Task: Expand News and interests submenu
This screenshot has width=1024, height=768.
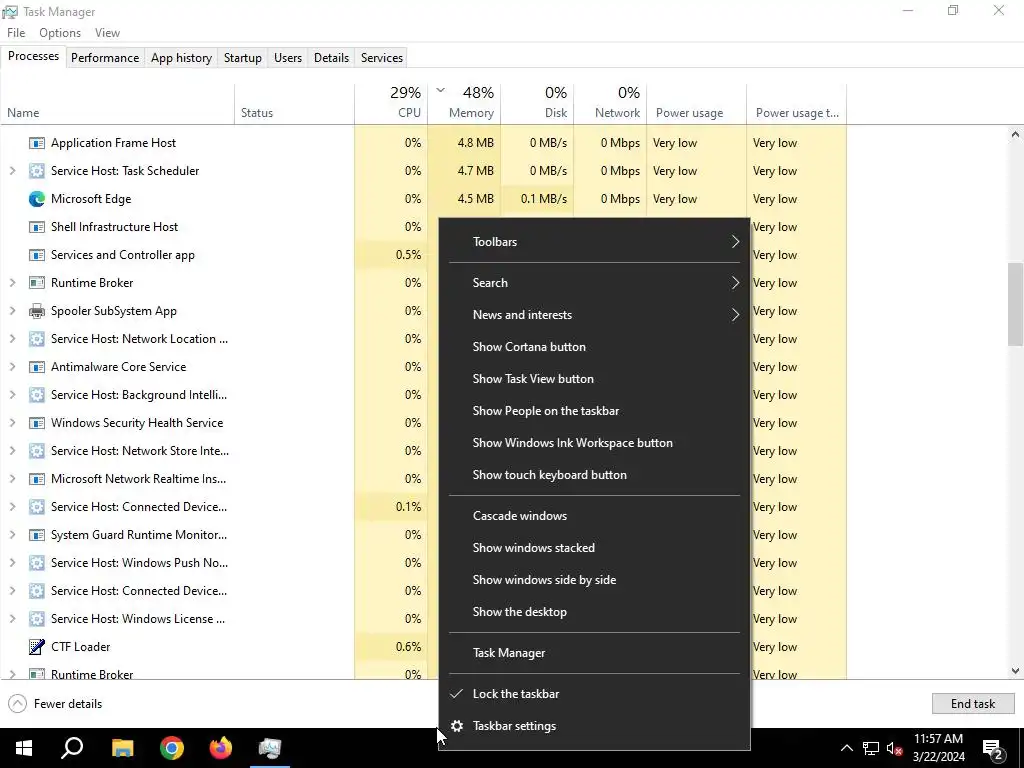Action: [x=594, y=315]
